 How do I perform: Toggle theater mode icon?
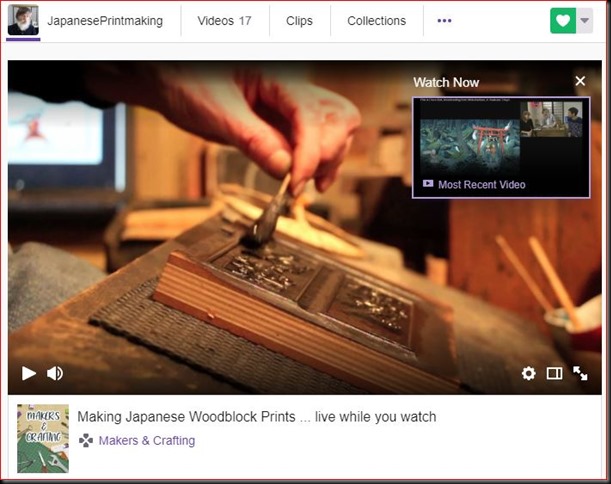tap(554, 374)
